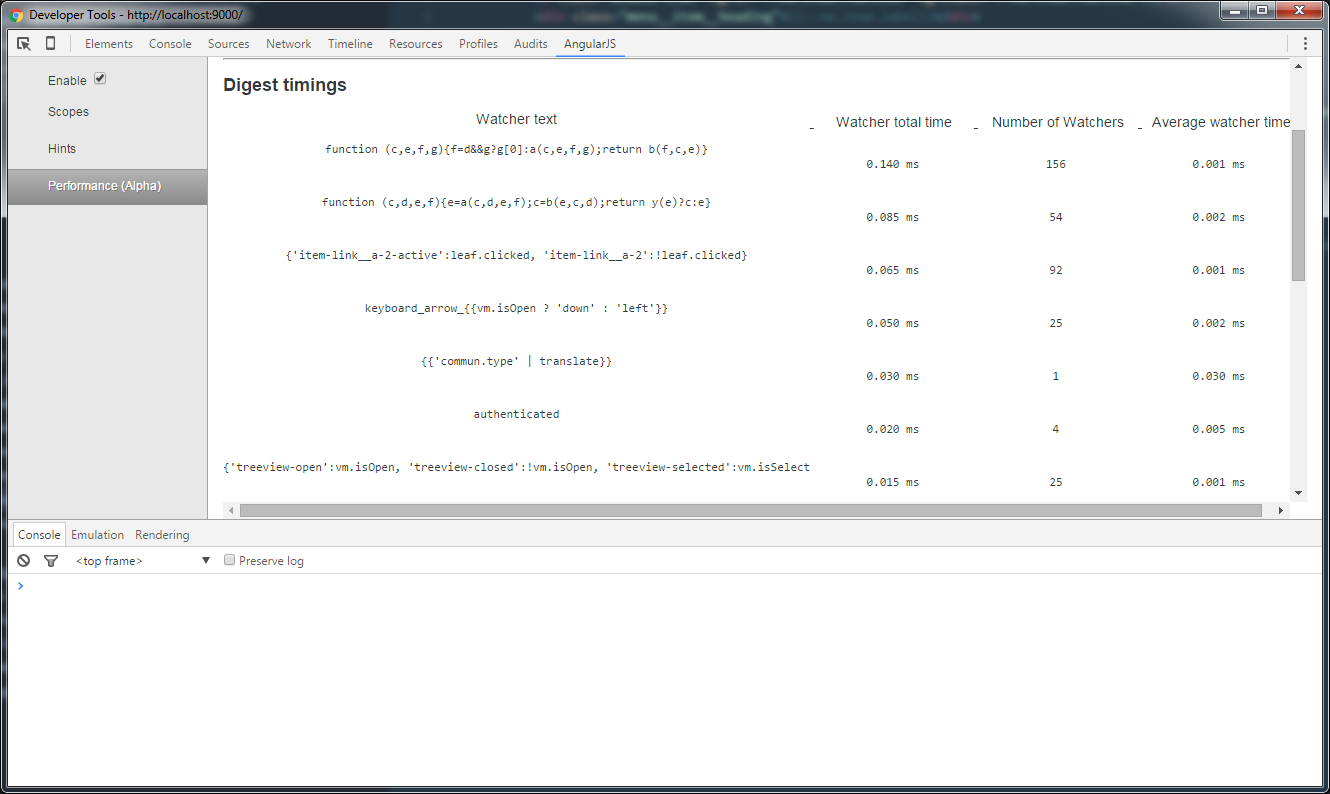
Task: Click the 92 watchers count
Action: pyautogui.click(x=1056, y=270)
